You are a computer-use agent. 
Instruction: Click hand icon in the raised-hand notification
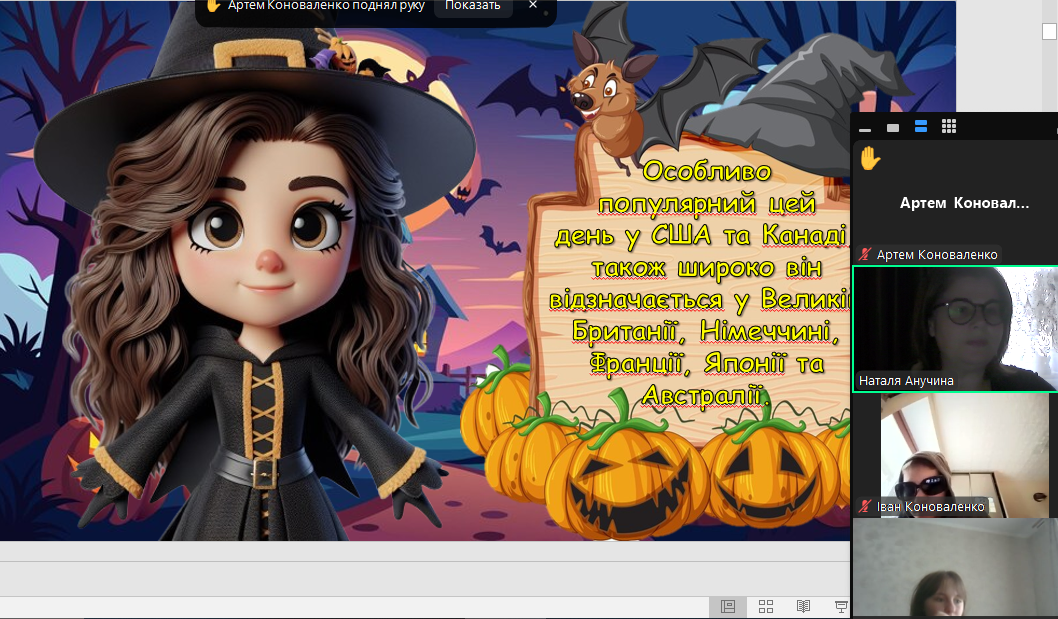tap(213, 5)
